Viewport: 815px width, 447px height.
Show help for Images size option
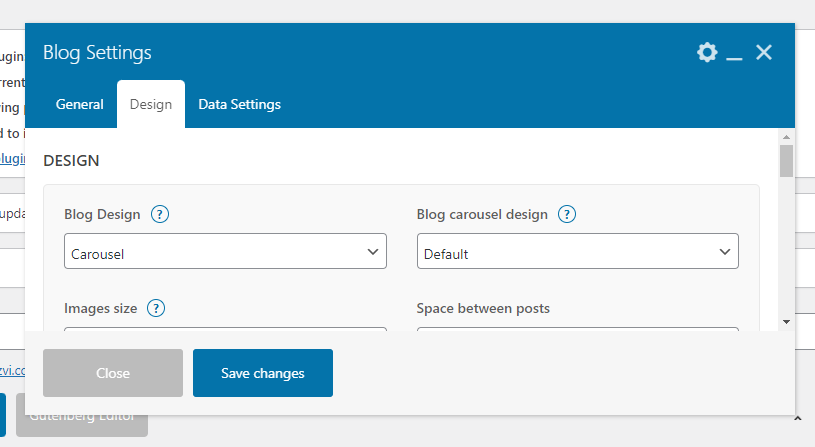tap(155, 308)
